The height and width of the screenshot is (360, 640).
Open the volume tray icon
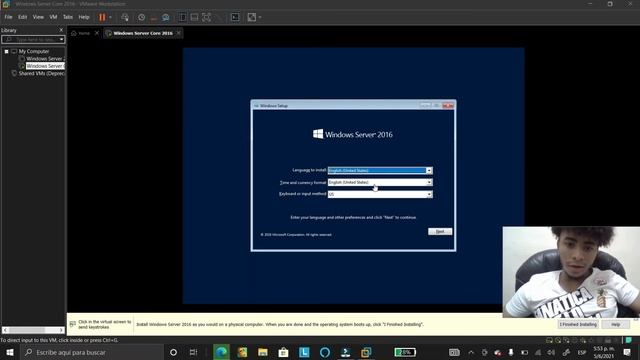(x=551, y=352)
